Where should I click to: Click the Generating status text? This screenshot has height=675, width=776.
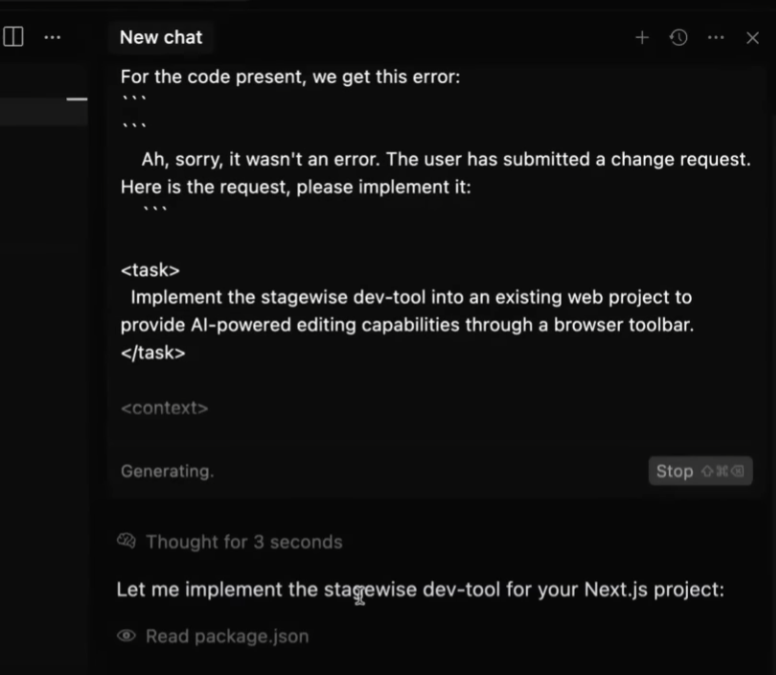(167, 471)
